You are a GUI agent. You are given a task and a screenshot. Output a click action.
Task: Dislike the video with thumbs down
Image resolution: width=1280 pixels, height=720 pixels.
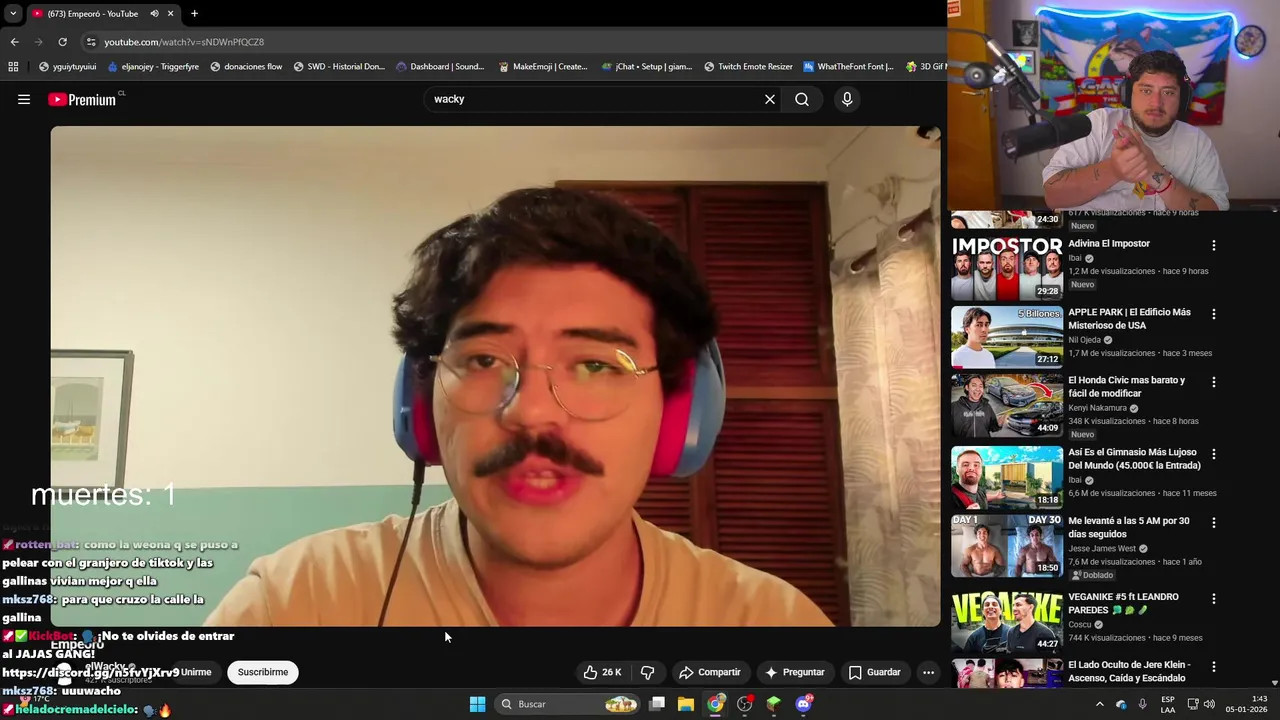tap(647, 672)
